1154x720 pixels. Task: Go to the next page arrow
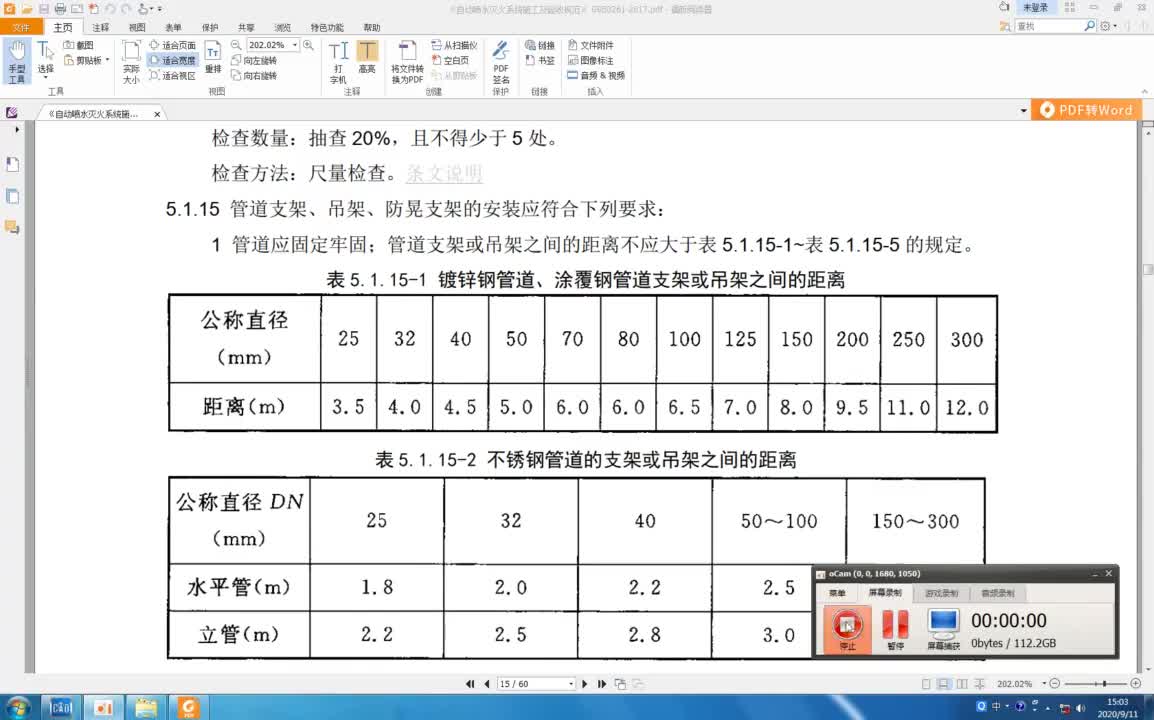tap(585, 684)
